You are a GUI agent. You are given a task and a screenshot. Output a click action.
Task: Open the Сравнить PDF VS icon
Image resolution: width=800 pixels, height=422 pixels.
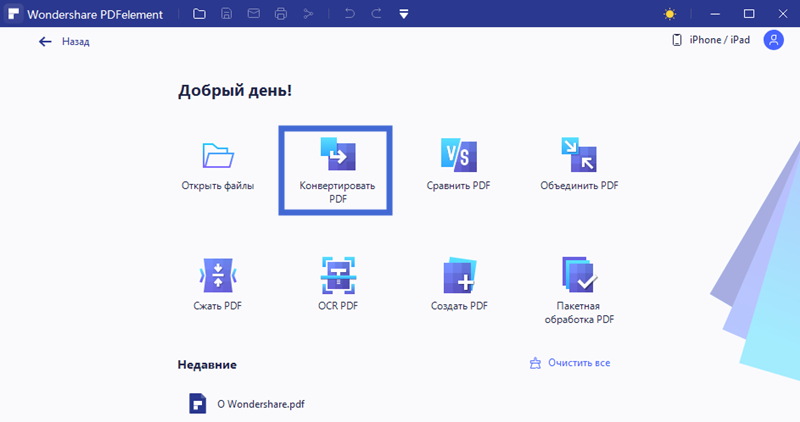tap(459, 155)
